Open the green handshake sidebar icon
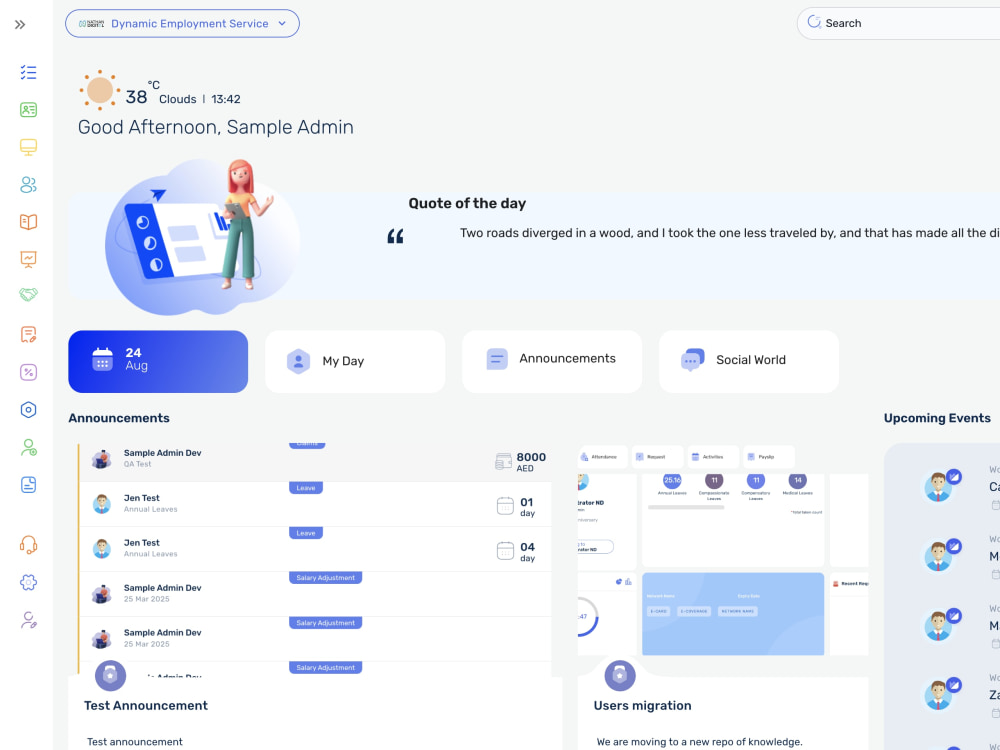 [28, 295]
